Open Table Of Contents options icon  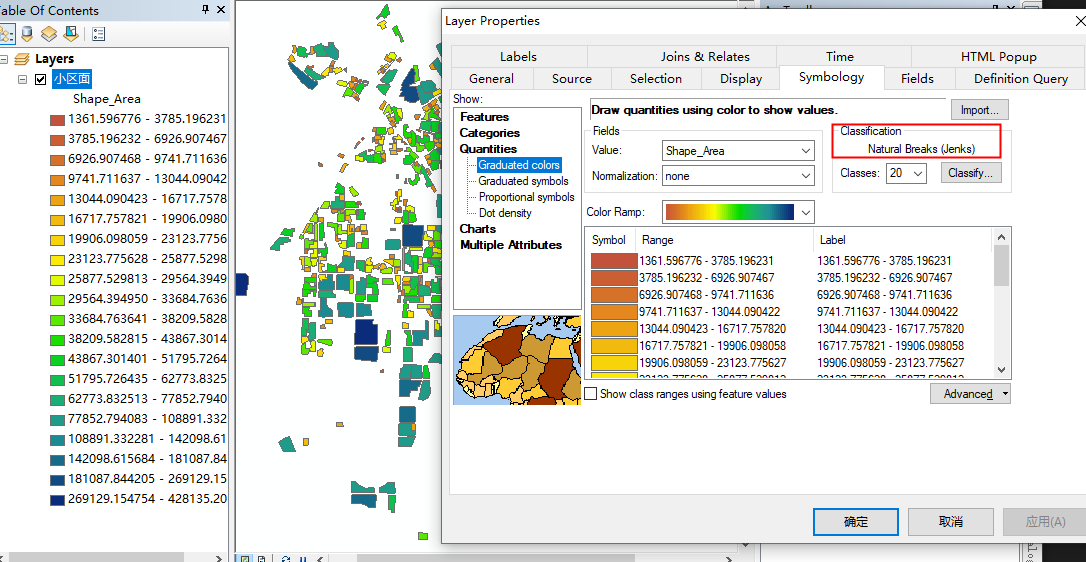coord(98,33)
